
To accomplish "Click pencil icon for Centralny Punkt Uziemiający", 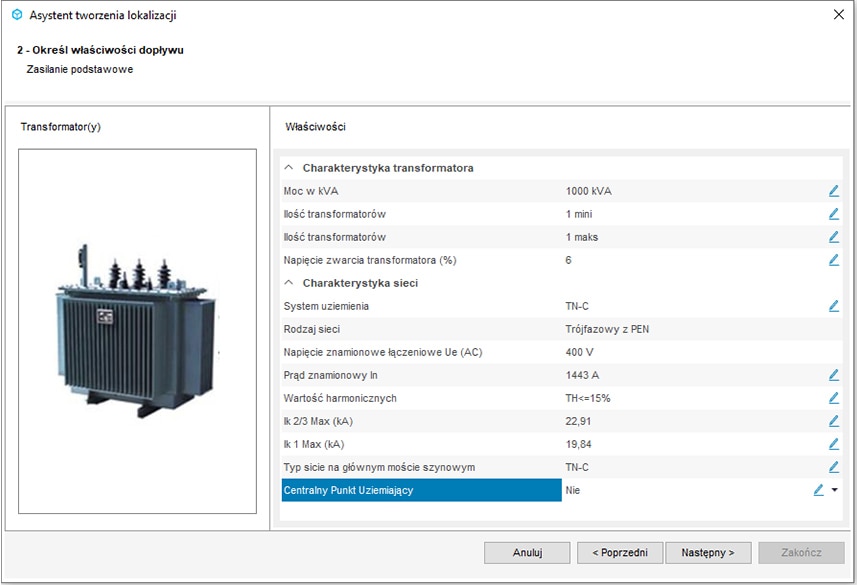I will coord(818,490).
